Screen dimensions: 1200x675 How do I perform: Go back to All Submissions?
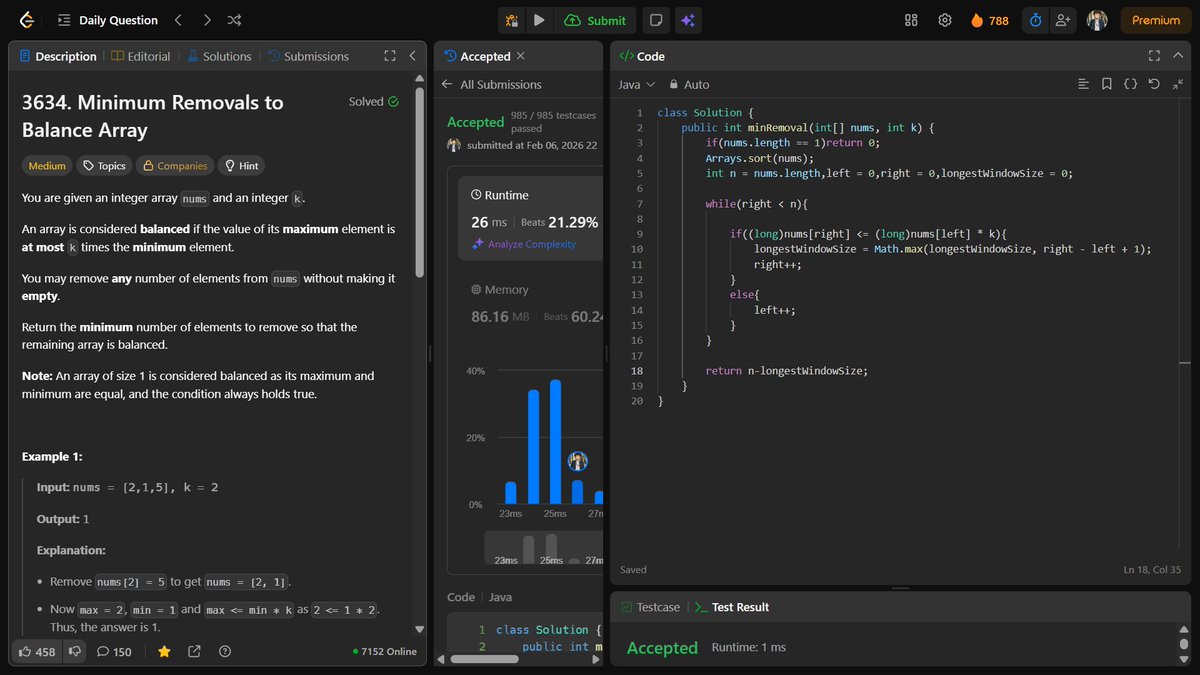492,85
